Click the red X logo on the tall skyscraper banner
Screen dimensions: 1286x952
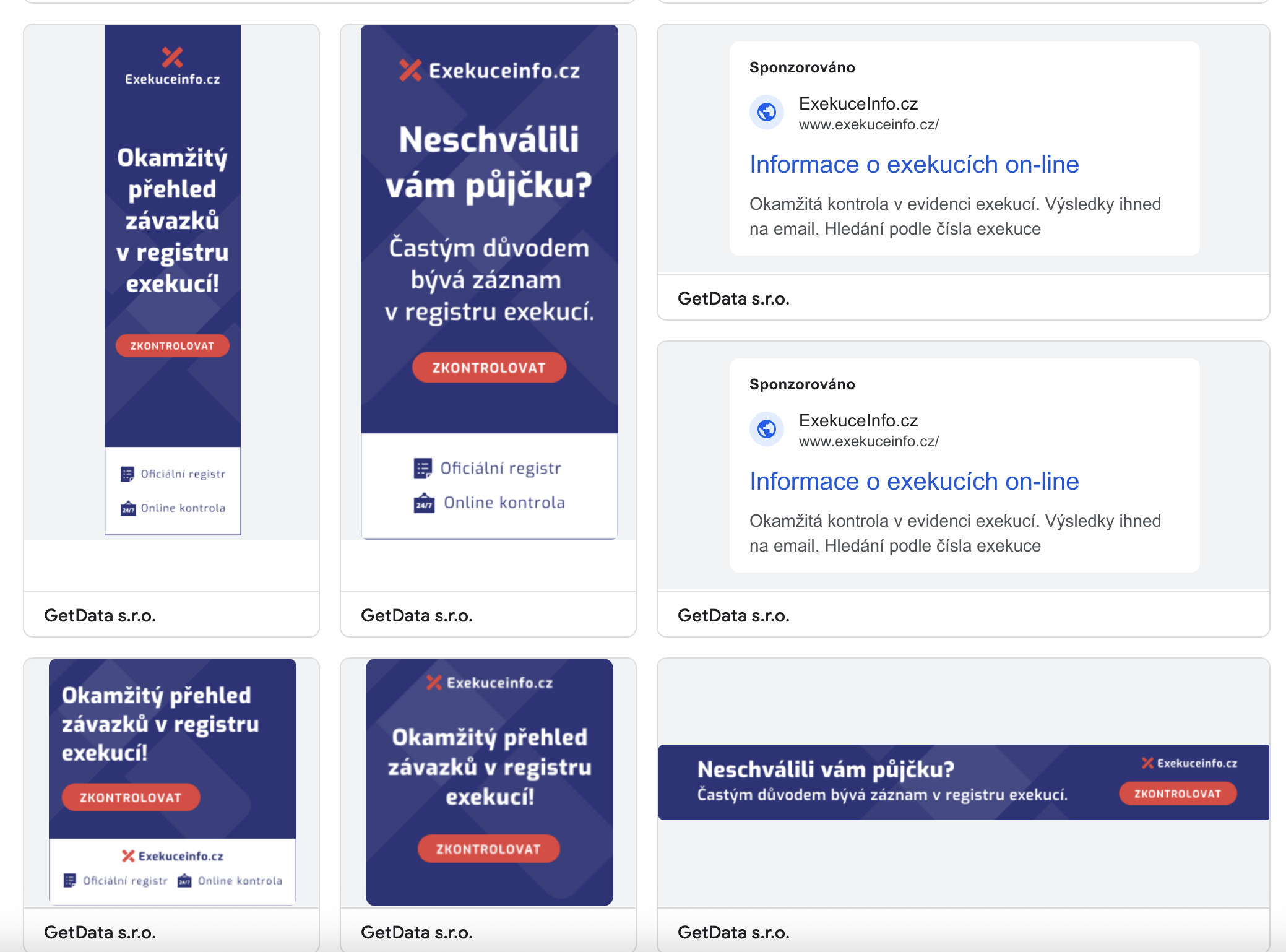173,57
